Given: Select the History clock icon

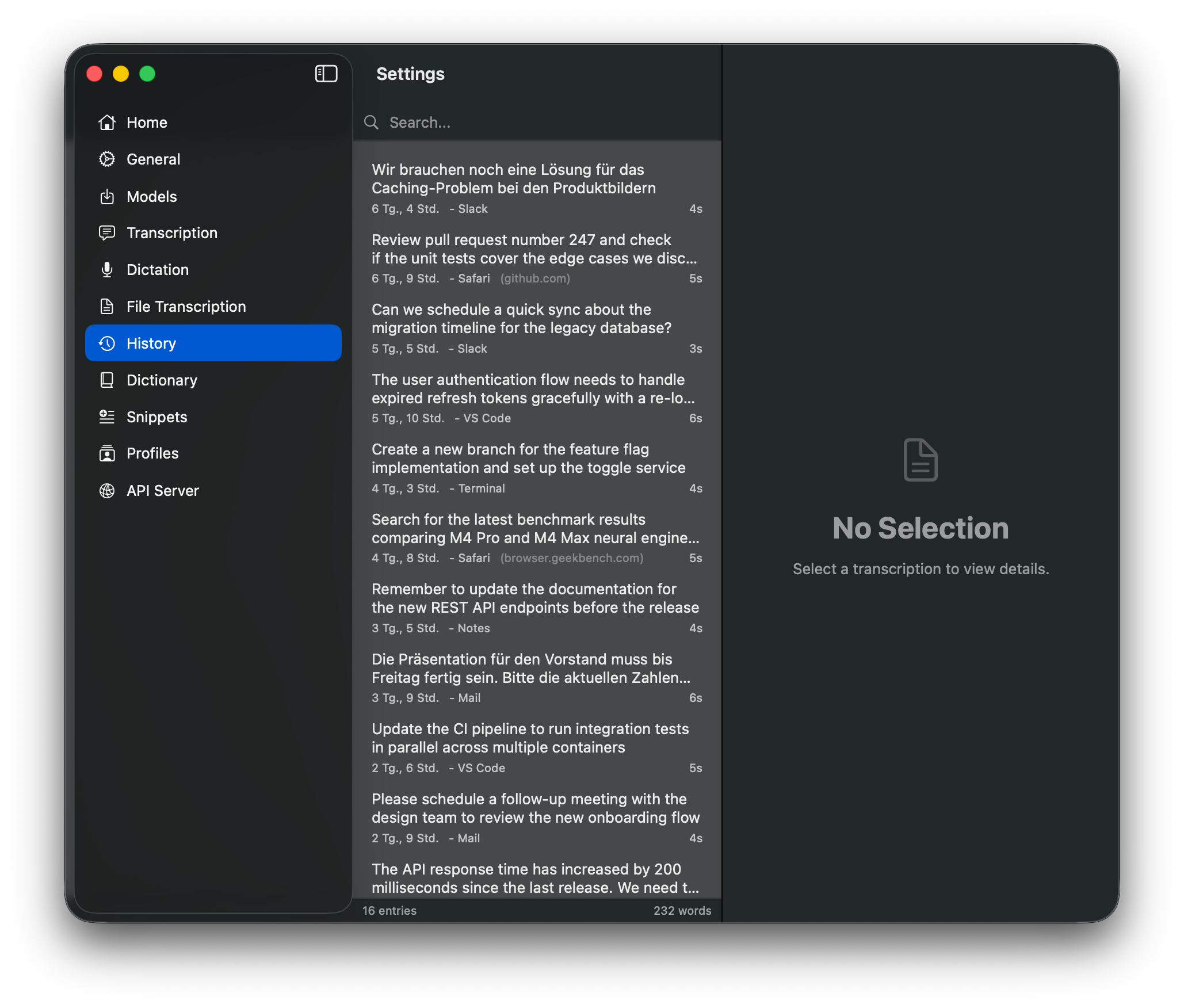Looking at the screenshot, I should point(108,343).
